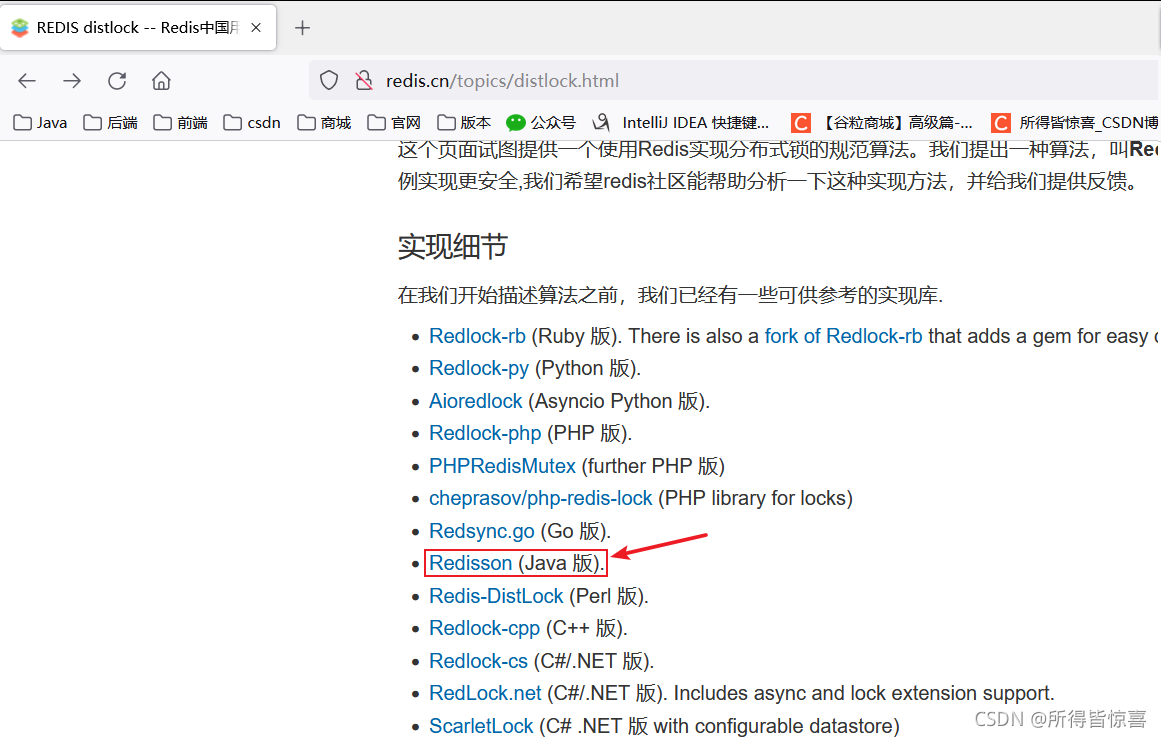Click the 在我们开始描述算法之前 paragraph
The height and width of the screenshot is (737, 1161).
[x=671, y=296]
